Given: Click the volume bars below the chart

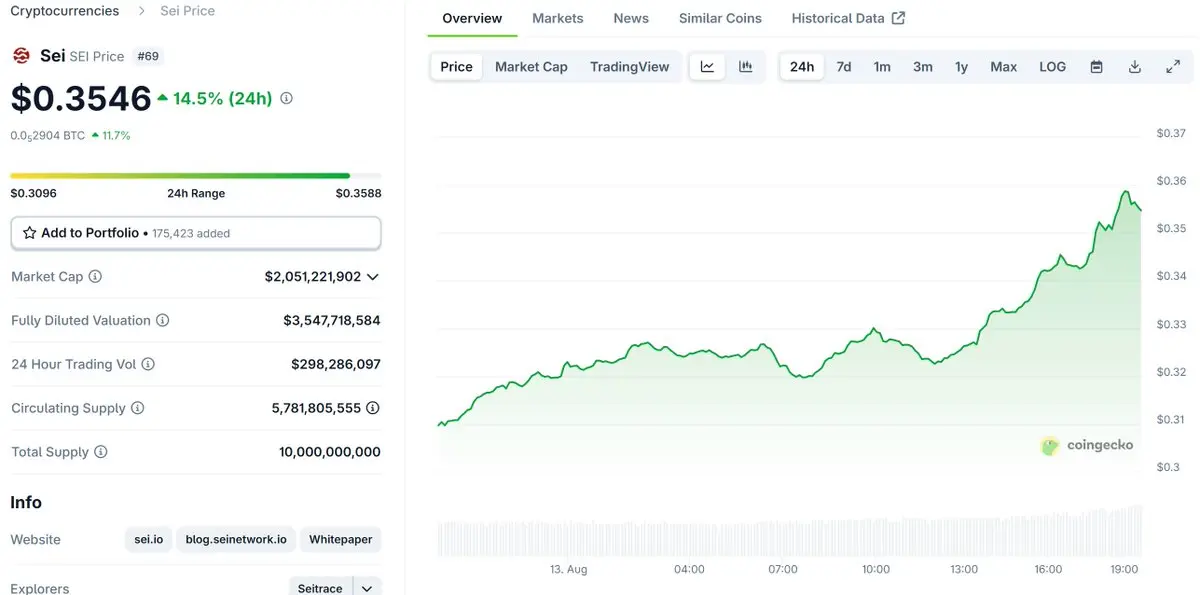Looking at the screenshot, I should coord(790,531).
